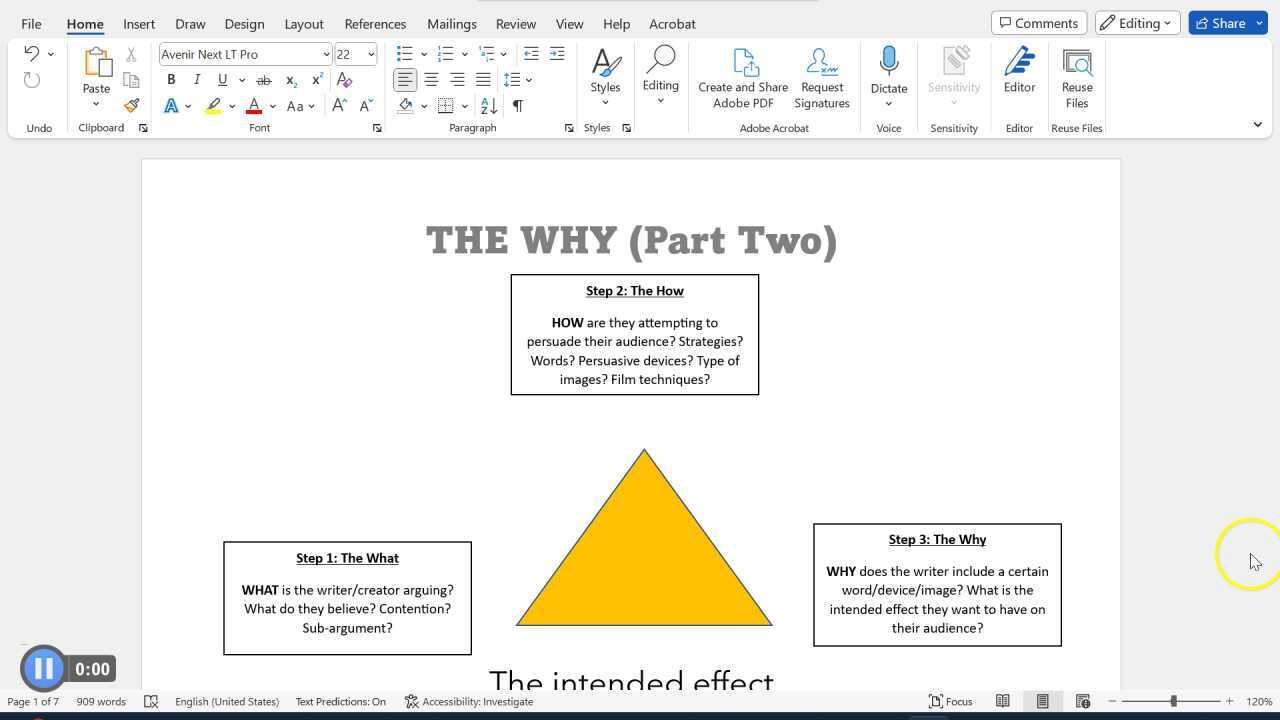This screenshot has height=720, width=1280.
Task: Open the bullet list dropdown arrow
Action: 424,54
